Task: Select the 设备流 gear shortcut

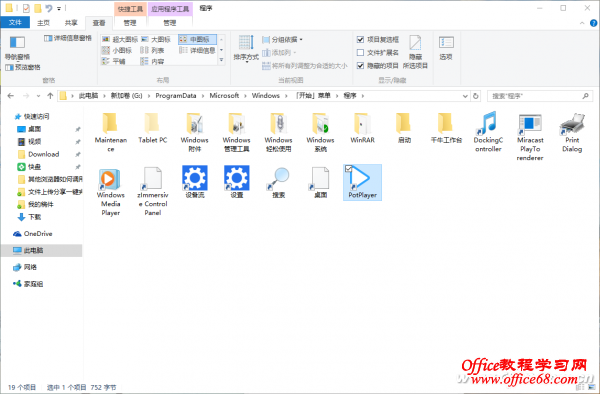Action: pos(194,182)
